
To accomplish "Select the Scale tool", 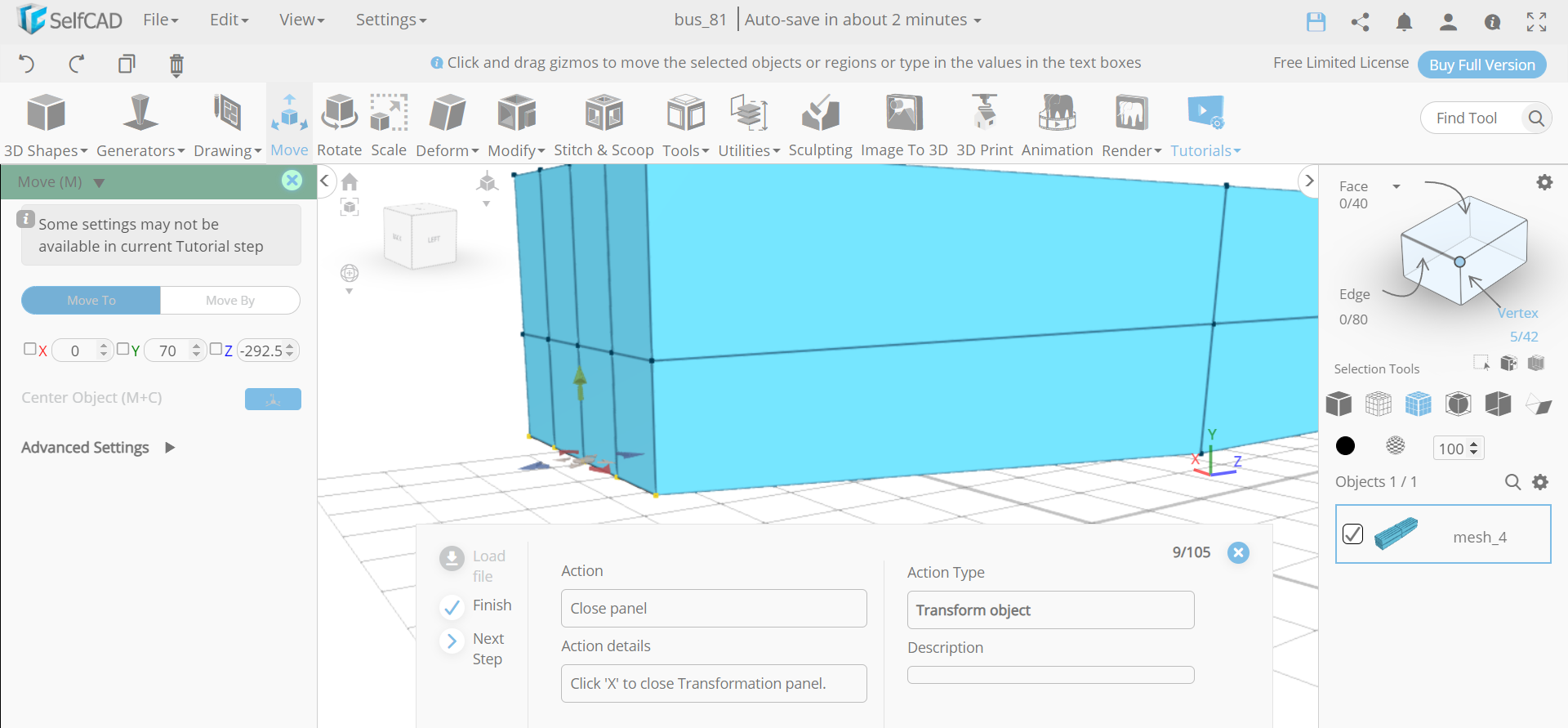I will tap(389, 124).
